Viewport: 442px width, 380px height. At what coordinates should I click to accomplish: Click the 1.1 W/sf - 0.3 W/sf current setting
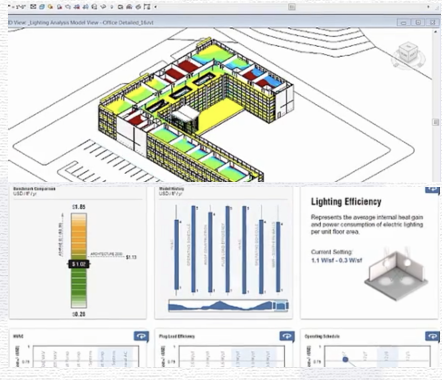pyautogui.click(x=336, y=260)
